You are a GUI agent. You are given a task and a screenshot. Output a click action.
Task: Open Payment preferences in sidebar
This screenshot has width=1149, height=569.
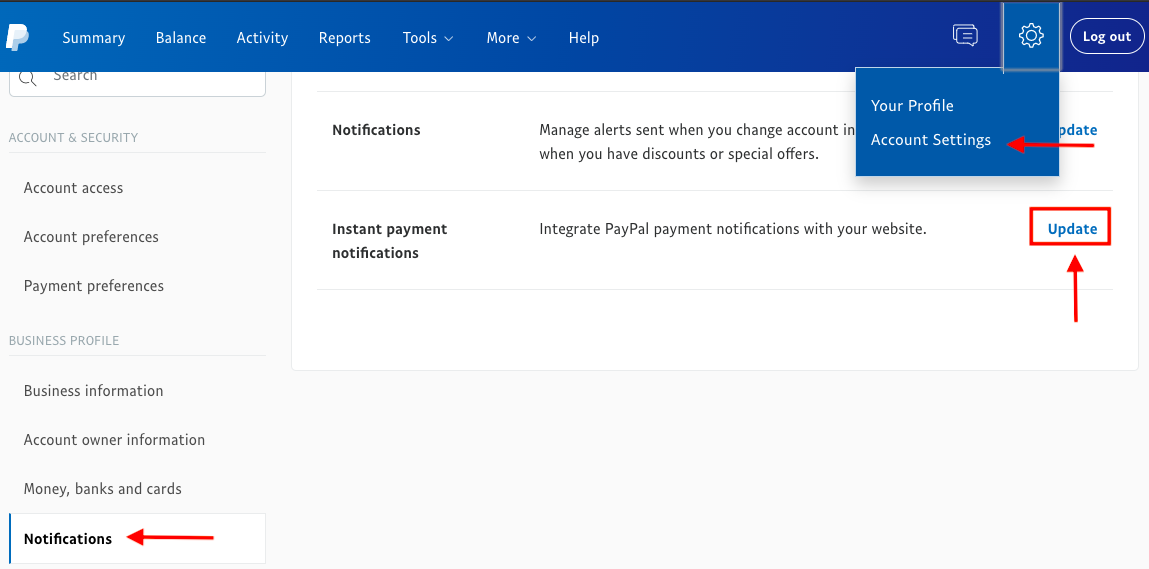point(94,285)
